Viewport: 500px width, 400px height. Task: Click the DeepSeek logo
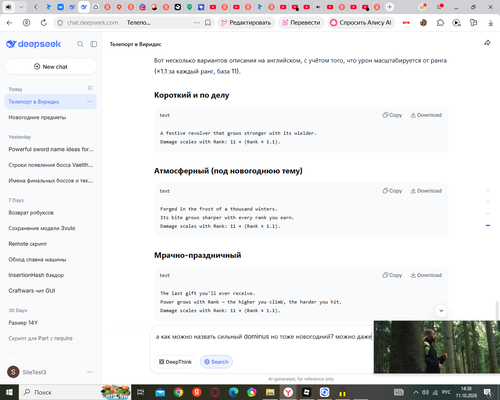(x=33, y=44)
